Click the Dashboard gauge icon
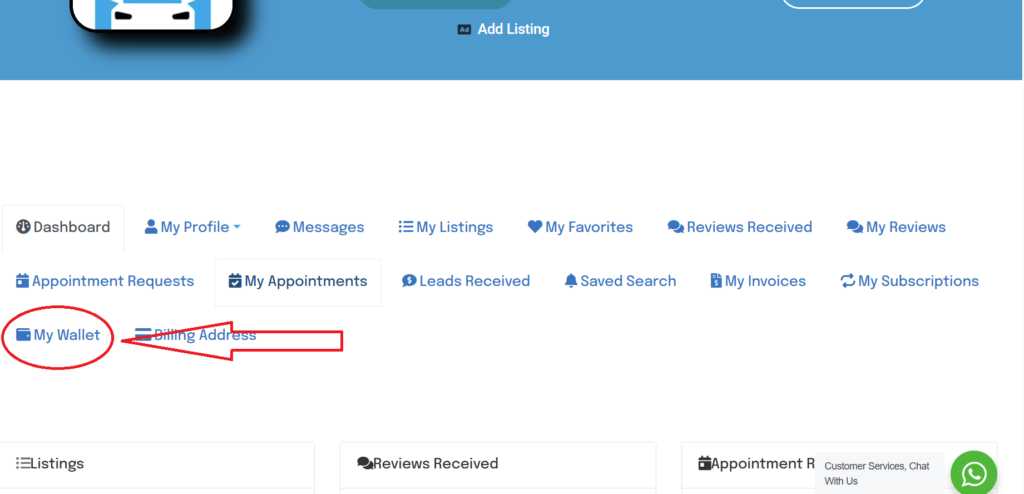 (x=23, y=227)
